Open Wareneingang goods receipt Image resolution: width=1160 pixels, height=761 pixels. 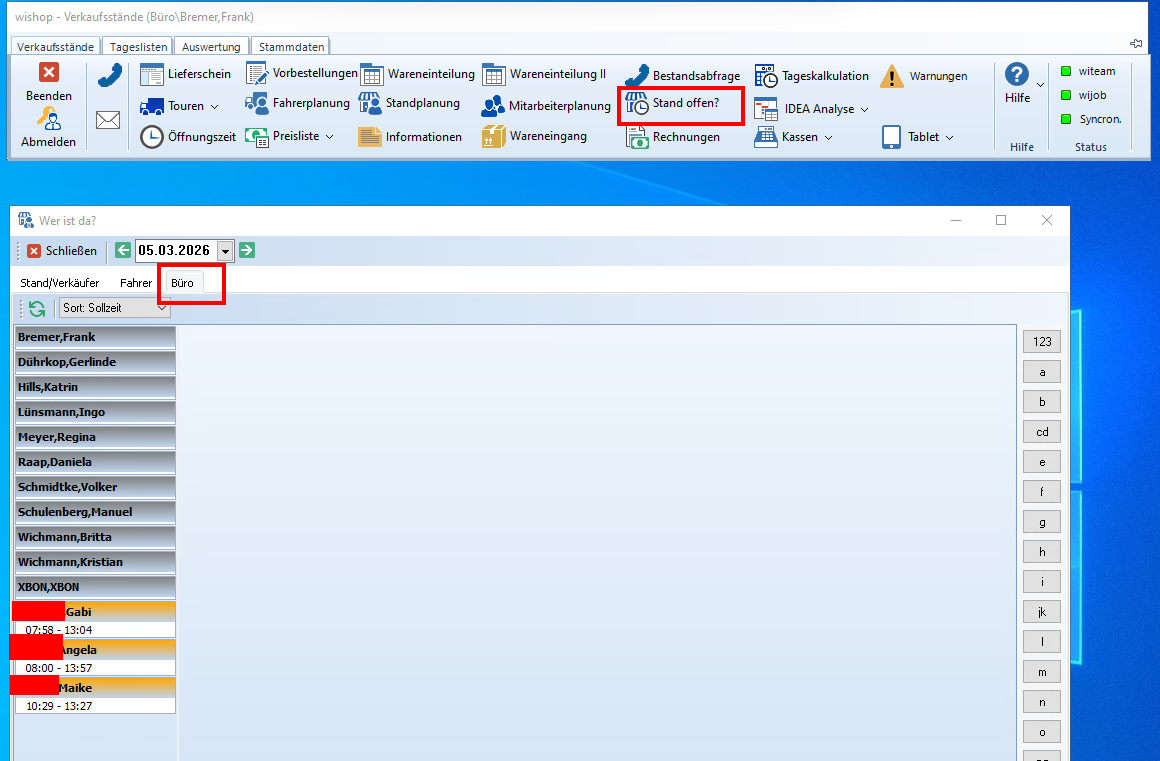[494, 136]
